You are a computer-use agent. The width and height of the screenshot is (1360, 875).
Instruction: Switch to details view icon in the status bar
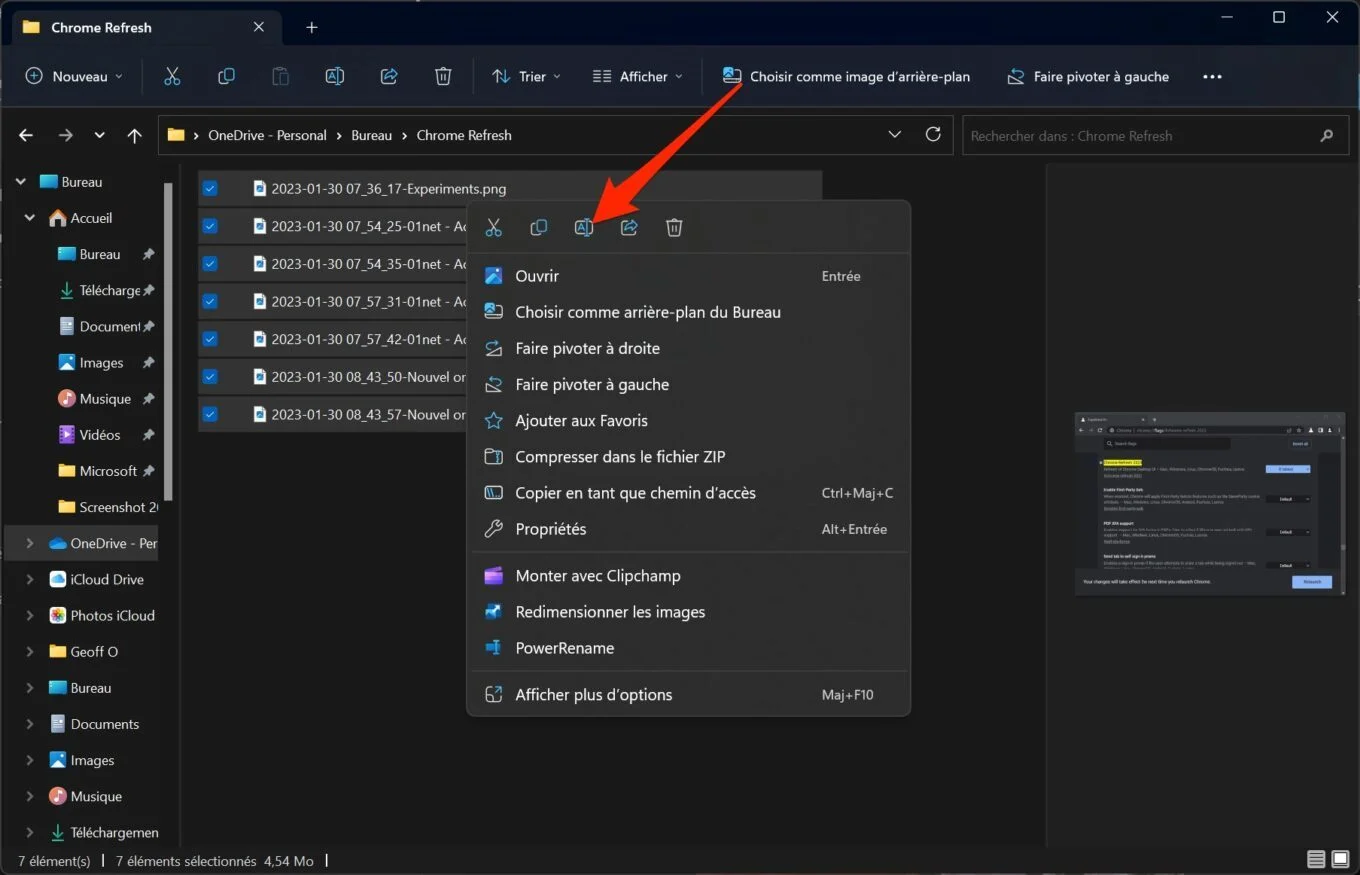pyautogui.click(x=1316, y=860)
